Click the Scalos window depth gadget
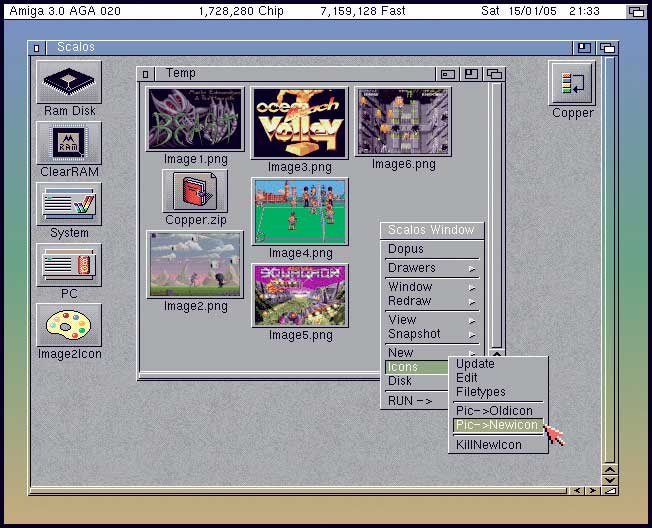Viewport: 652px width, 528px height. (608, 48)
